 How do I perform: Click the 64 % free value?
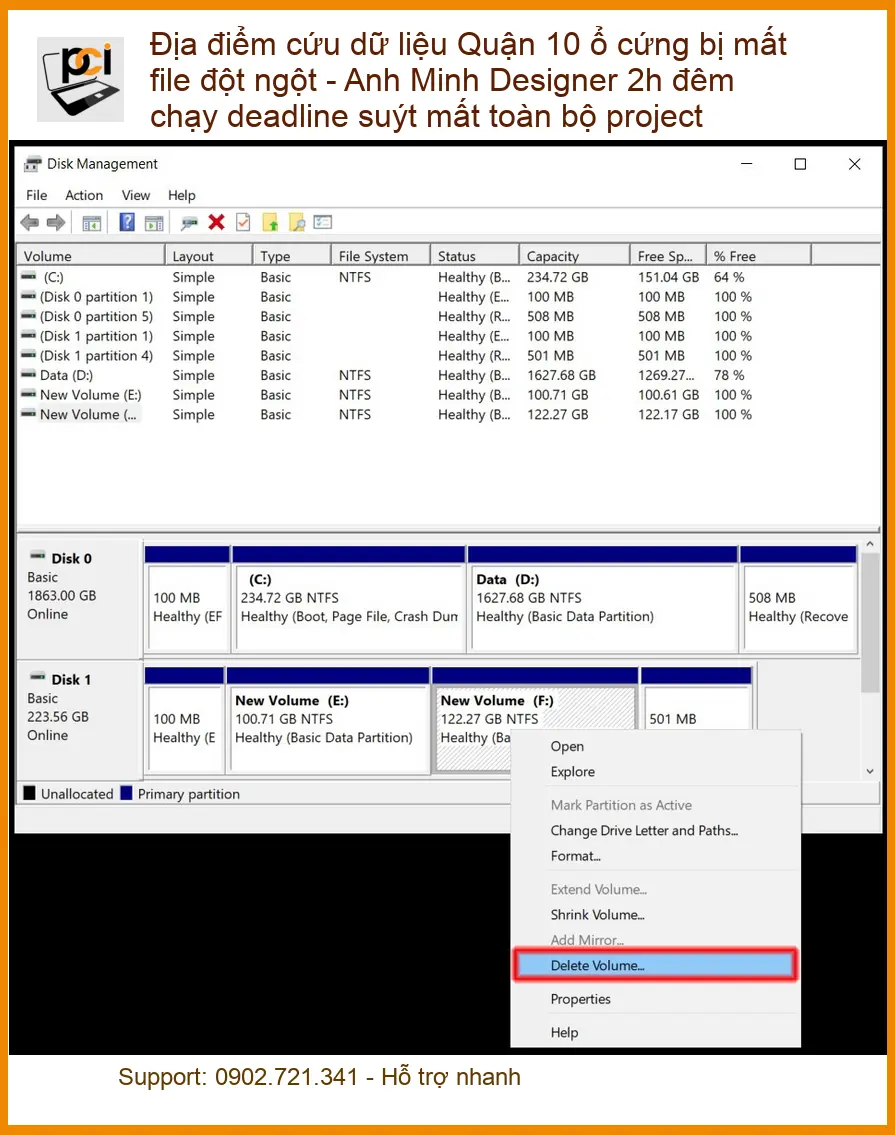tap(728, 277)
